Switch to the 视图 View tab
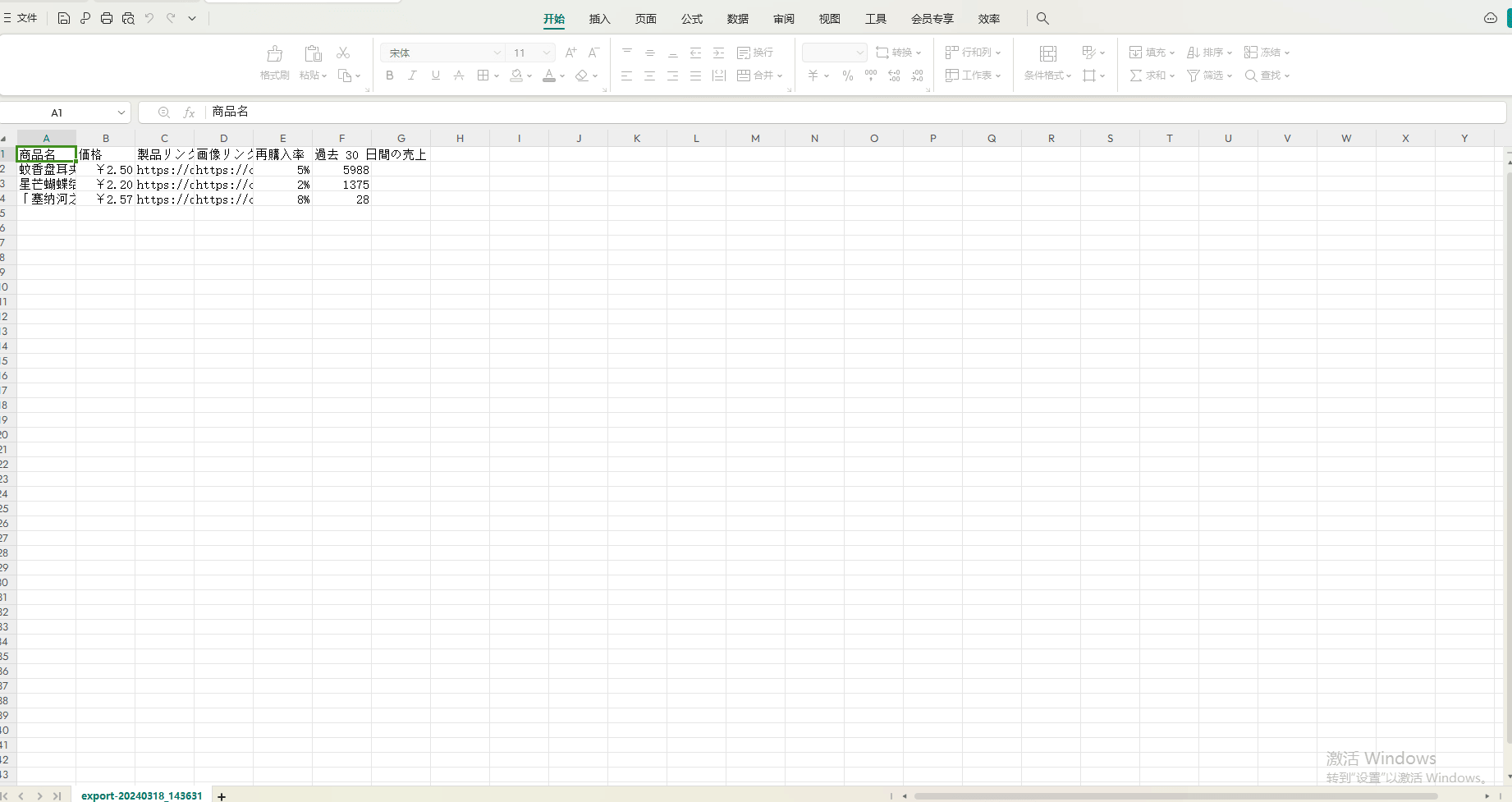Viewport: 1512px width, 802px height. [830, 19]
